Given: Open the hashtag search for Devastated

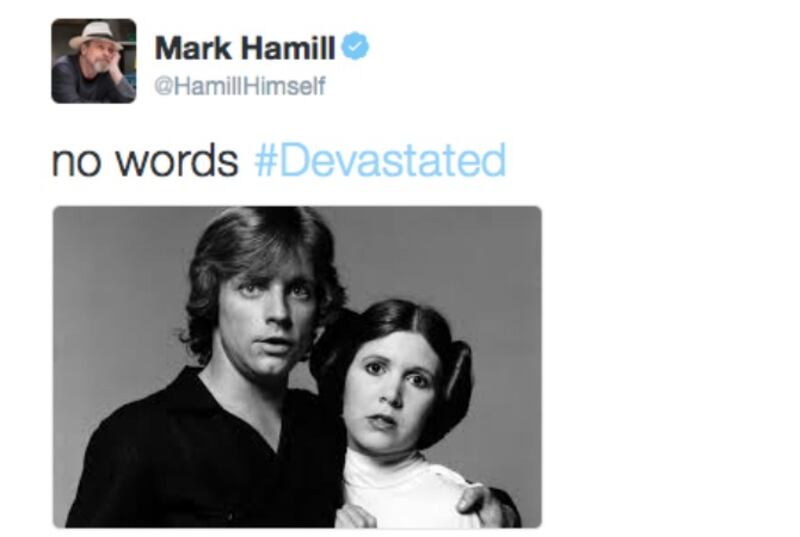Looking at the screenshot, I should [x=380, y=160].
